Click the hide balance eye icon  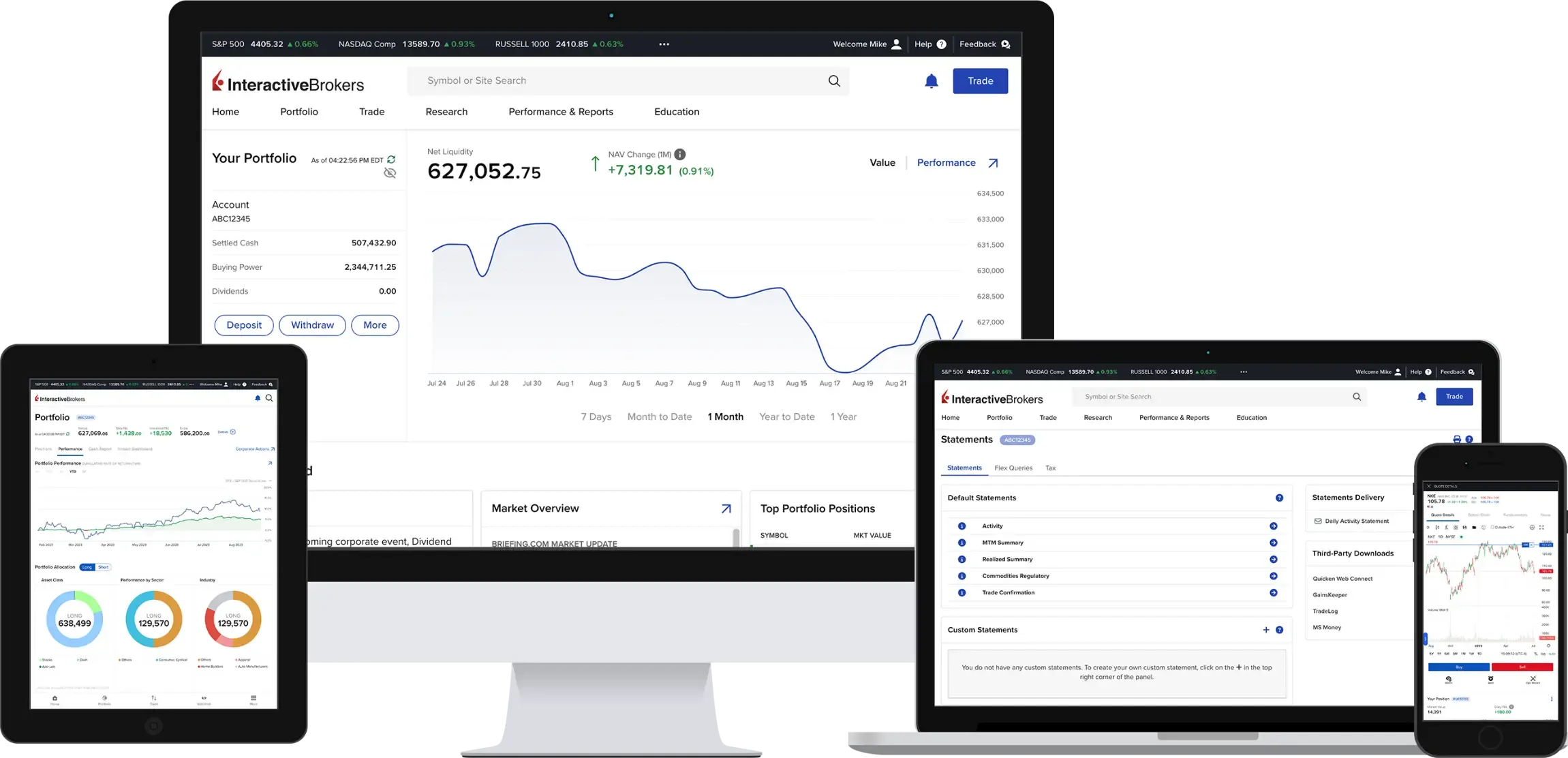pos(390,173)
